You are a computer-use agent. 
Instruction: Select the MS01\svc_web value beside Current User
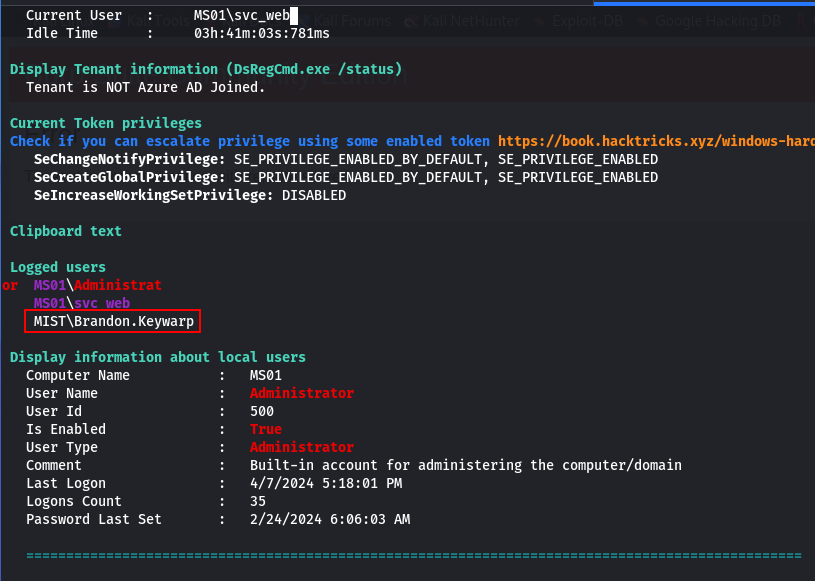point(242,16)
